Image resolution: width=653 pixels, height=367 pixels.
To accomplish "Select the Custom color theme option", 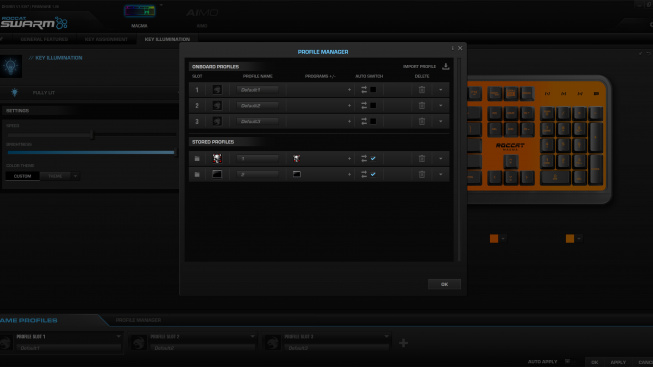I will 22,176.
